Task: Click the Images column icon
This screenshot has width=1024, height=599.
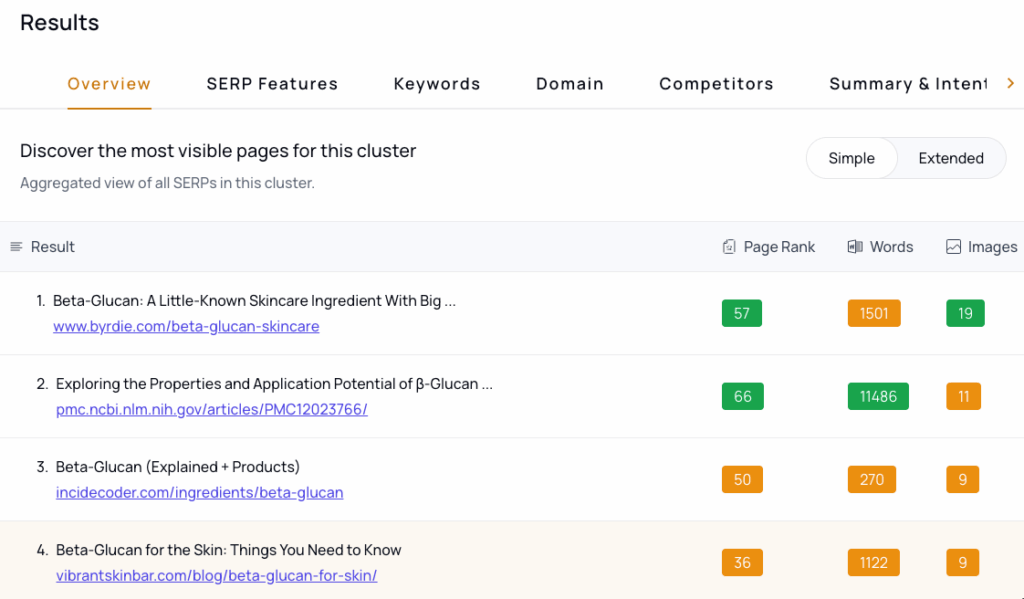Action: (x=954, y=247)
